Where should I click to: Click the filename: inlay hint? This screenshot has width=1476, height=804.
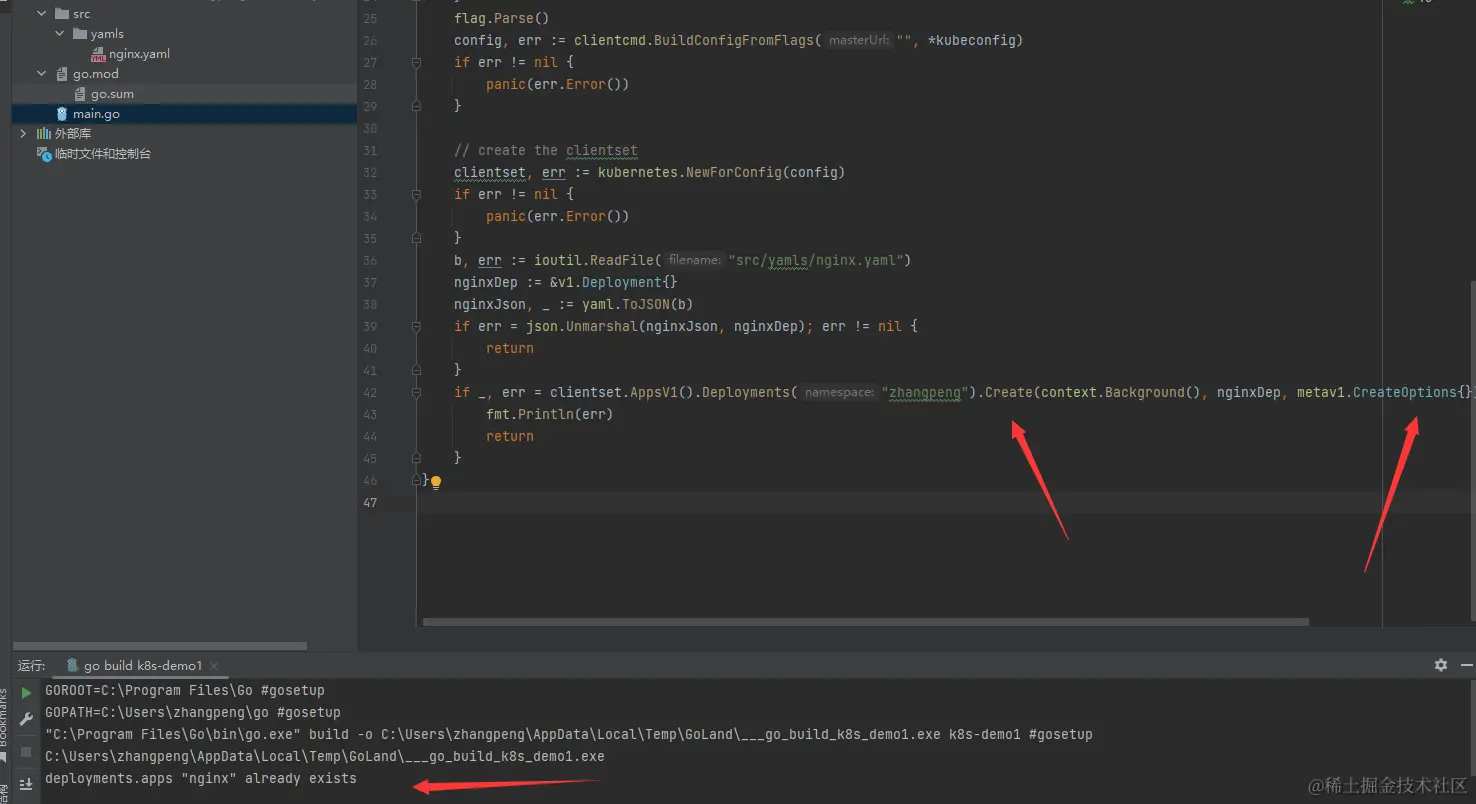(694, 261)
